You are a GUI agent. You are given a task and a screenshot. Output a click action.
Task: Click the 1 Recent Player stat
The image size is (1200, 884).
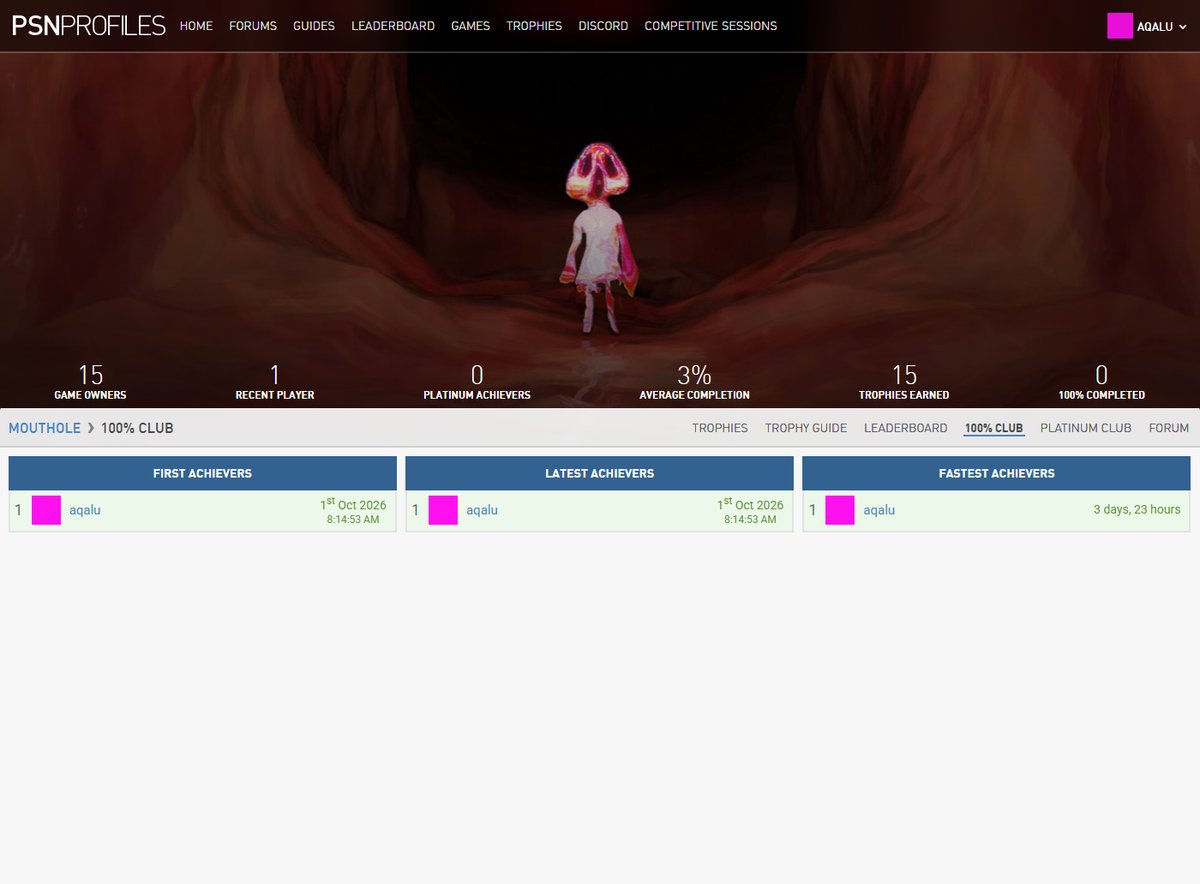[275, 382]
